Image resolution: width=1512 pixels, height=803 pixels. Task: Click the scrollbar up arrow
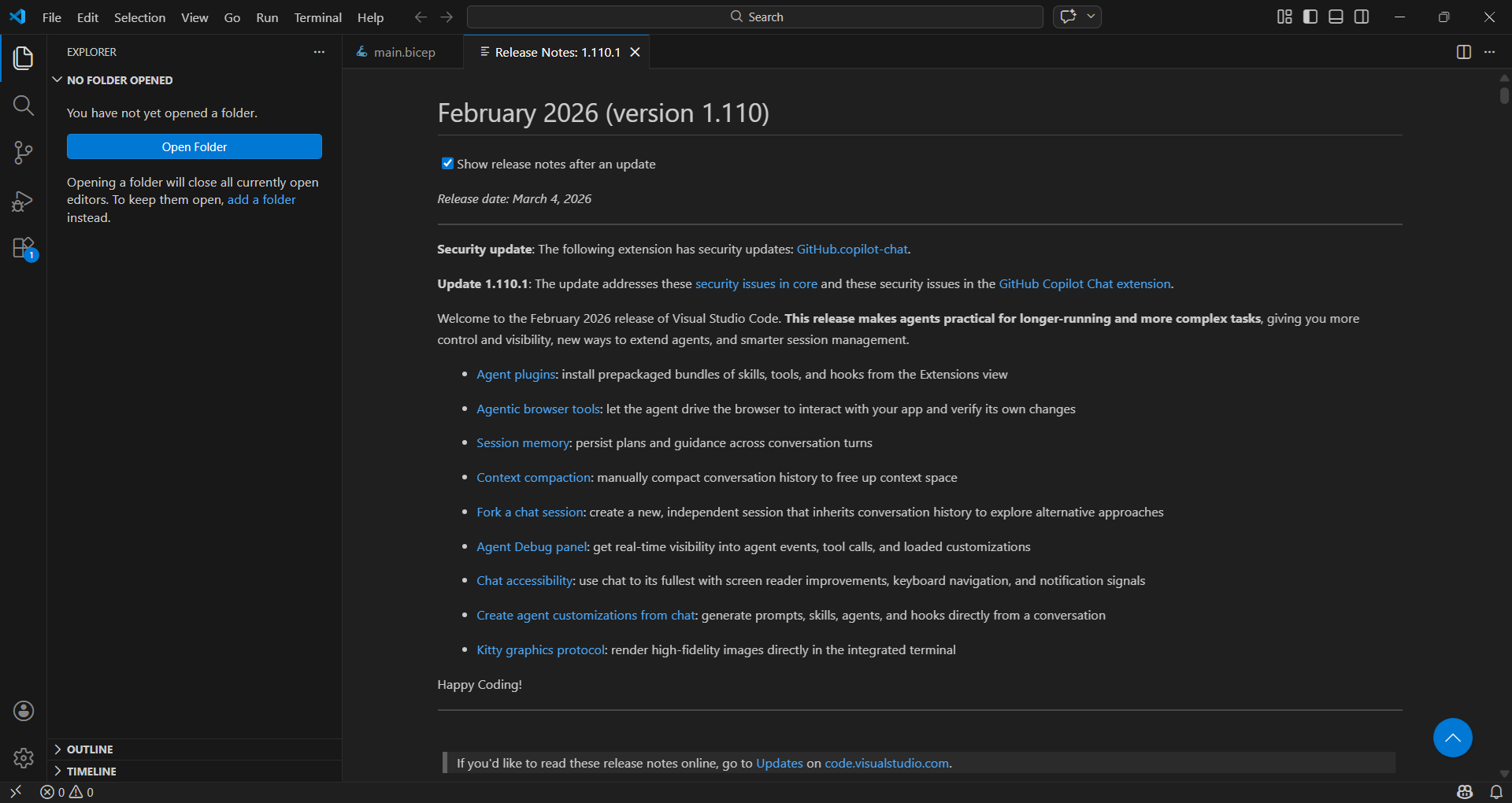(x=1504, y=77)
